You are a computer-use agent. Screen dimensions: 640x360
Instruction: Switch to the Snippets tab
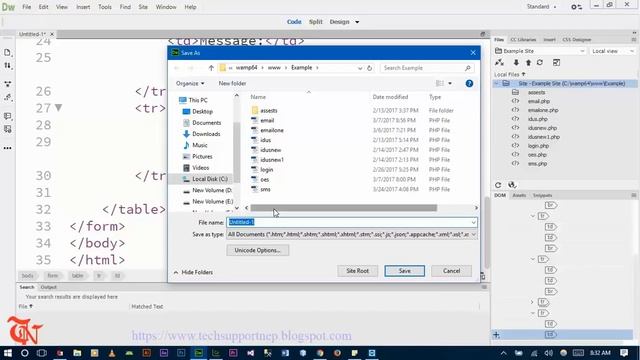(542, 196)
